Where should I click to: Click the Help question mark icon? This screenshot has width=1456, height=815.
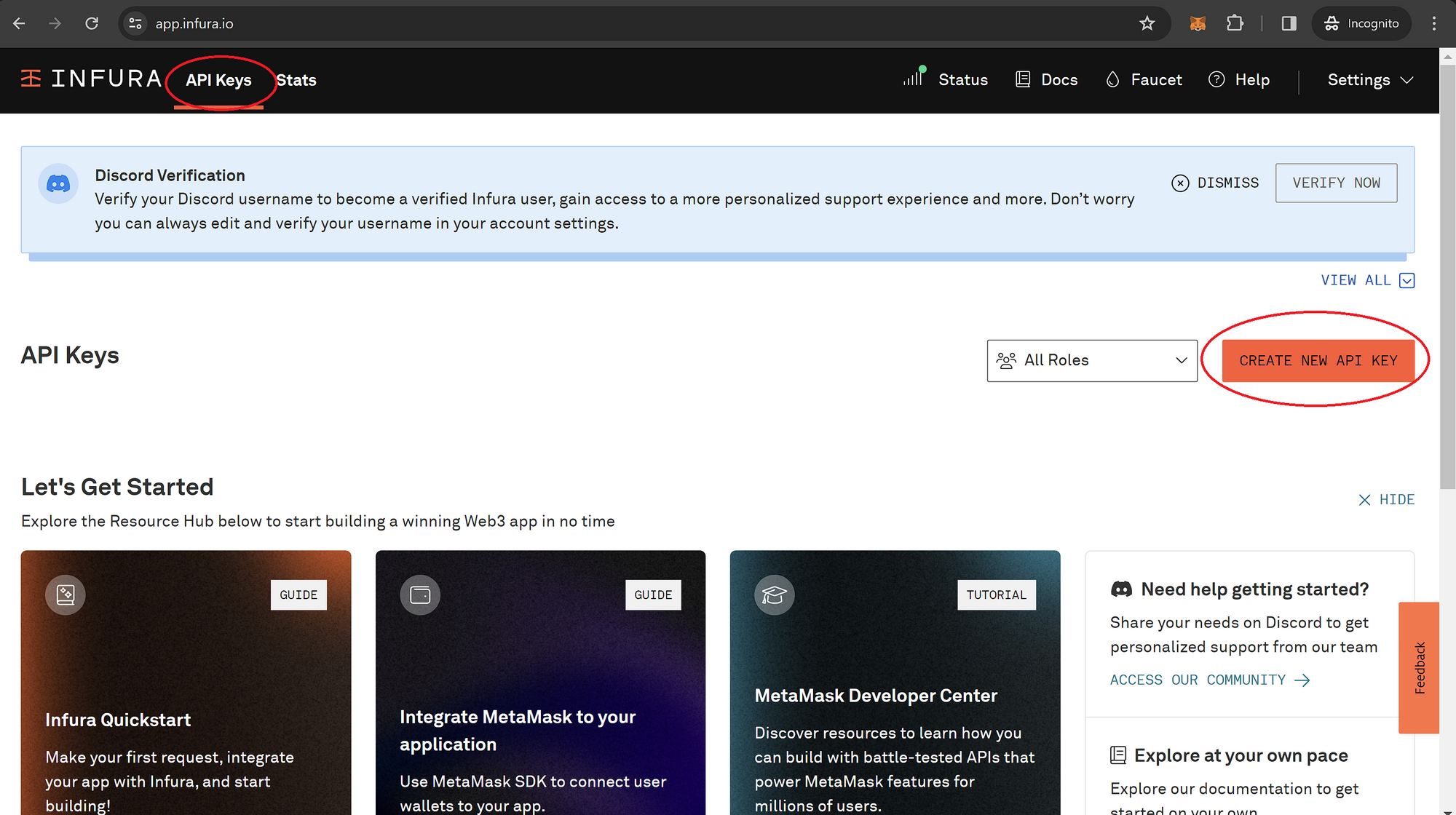1216,79
